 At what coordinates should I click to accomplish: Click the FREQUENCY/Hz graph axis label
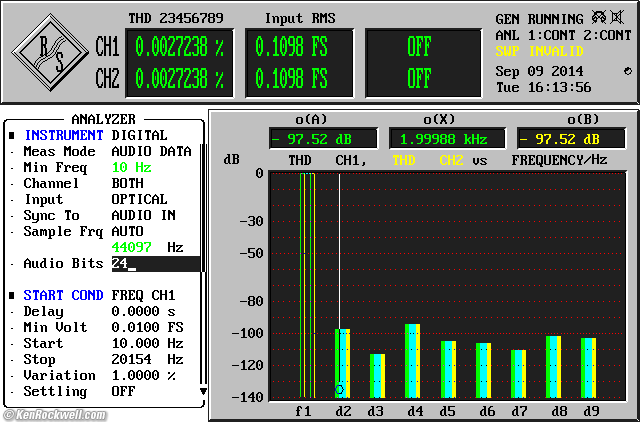(x=559, y=160)
